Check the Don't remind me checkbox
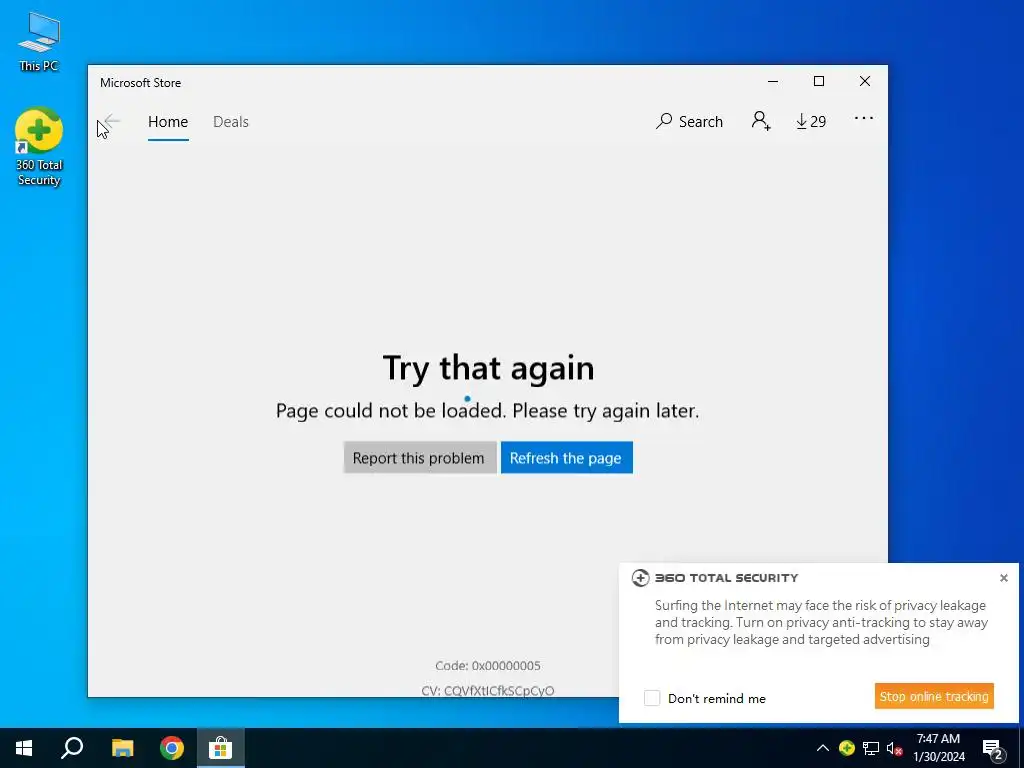This screenshot has width=1024, height=768. click(x=652, y=698)
